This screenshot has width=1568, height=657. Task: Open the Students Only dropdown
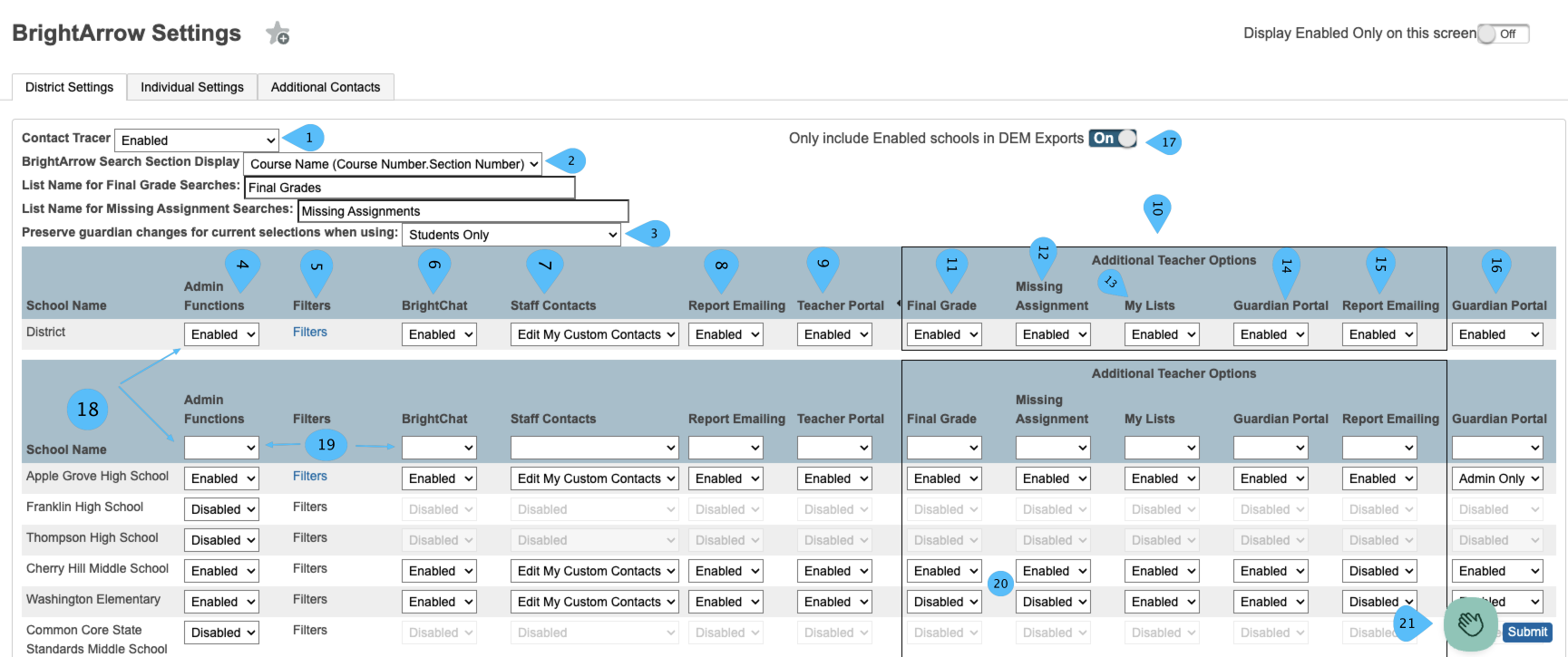[x=511, y=235]
